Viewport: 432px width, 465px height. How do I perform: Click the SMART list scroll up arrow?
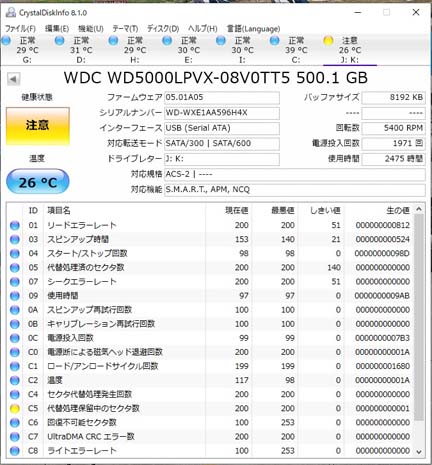419,209
